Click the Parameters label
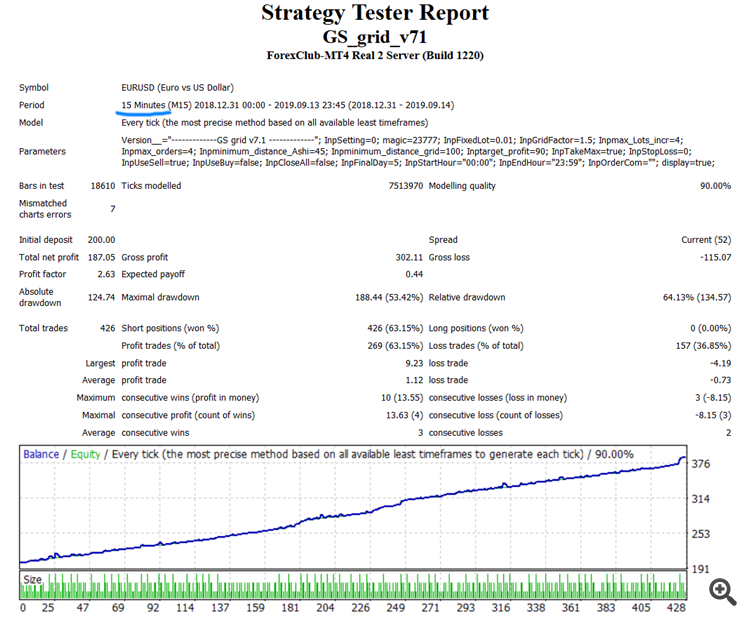Screen dimensions: 750x618 pos(42,152)
